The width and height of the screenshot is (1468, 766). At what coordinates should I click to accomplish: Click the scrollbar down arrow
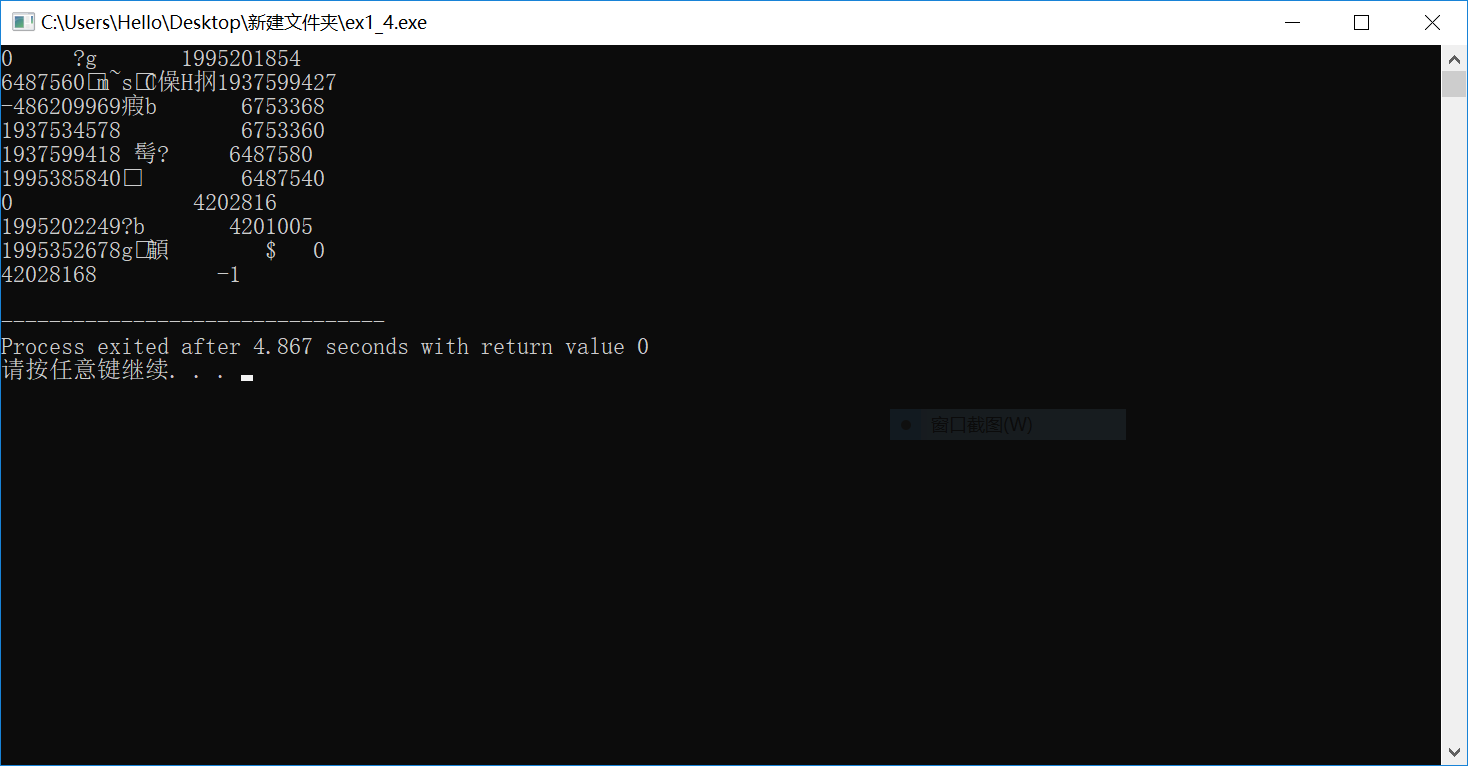click(x=1454, y=752)
